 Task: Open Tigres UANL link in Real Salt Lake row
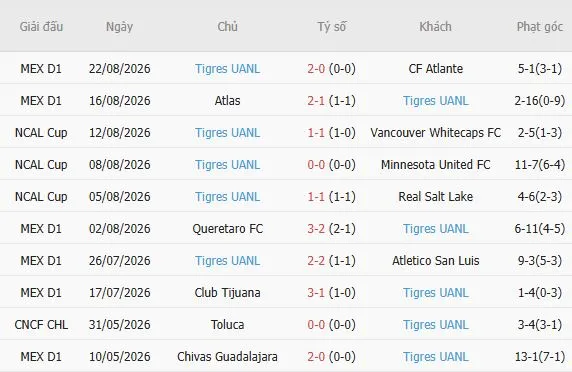point(227,197)
